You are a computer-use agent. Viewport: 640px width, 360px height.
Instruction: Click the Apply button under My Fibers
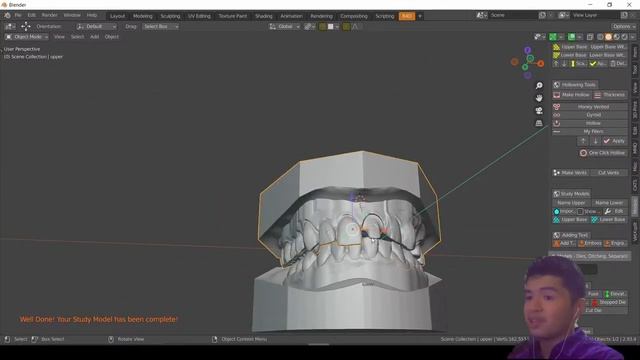pyautogui.click(x=614, y=141)
